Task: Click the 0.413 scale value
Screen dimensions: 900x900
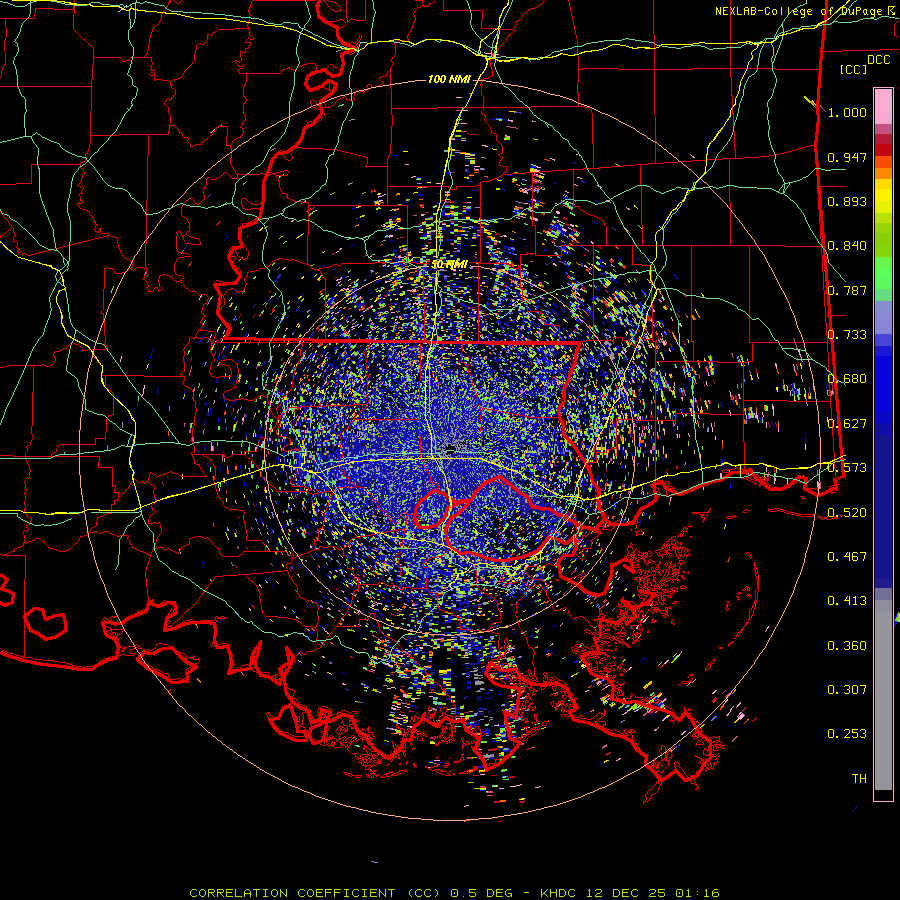Action: coord(847,601)
